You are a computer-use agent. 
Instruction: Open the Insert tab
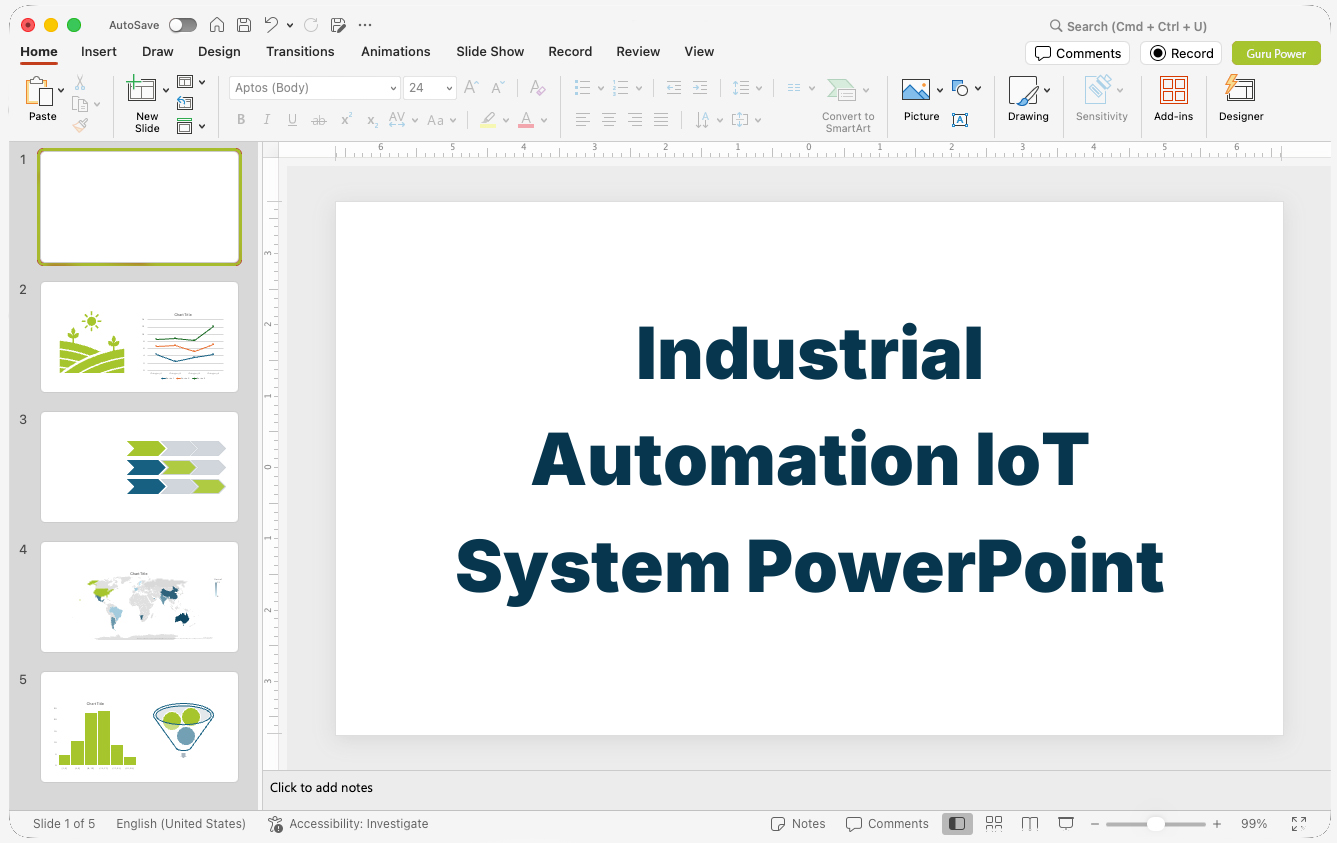click(99, 52)
